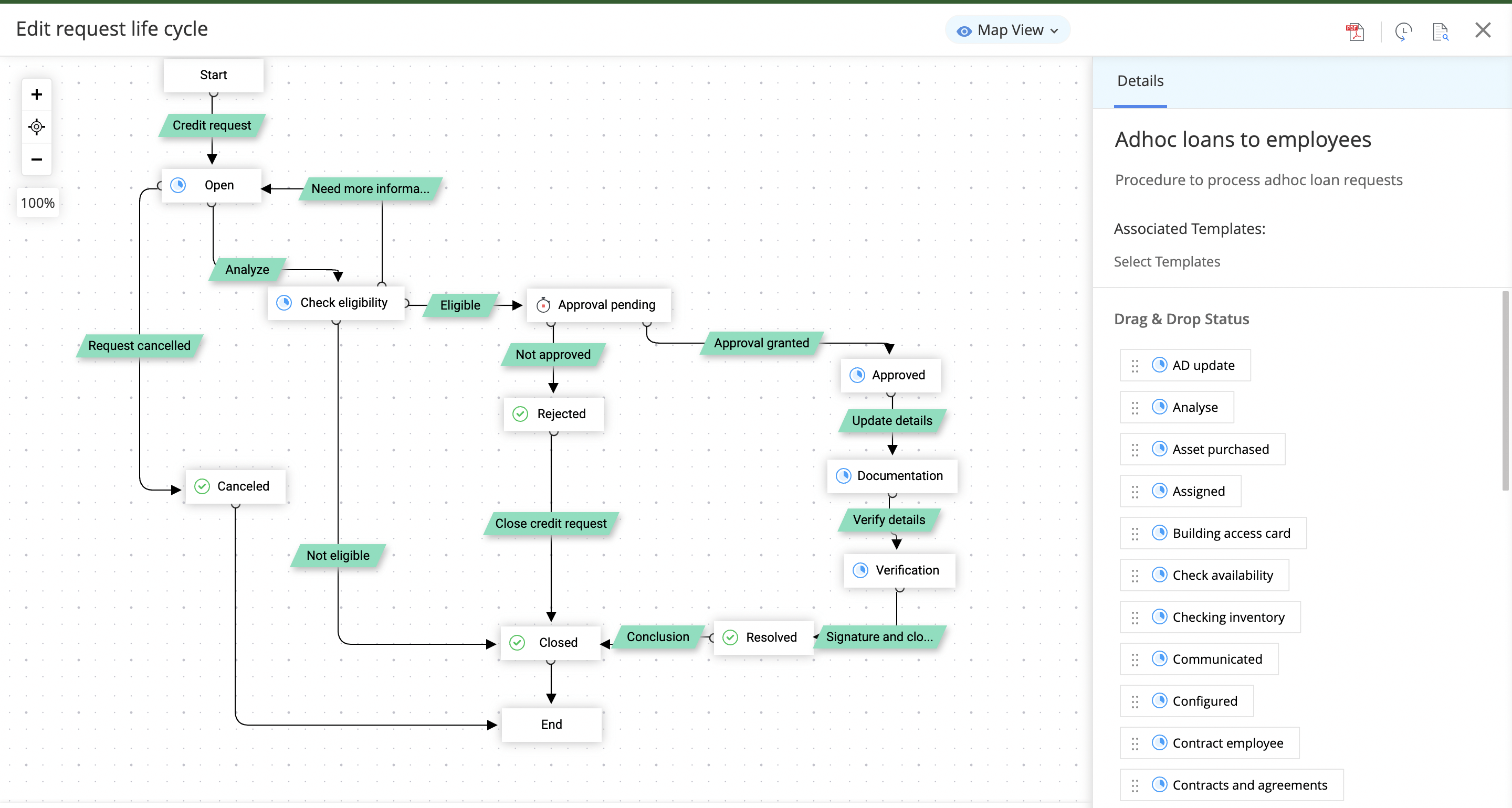Click Select Templates field

[x=1166, y=262]
